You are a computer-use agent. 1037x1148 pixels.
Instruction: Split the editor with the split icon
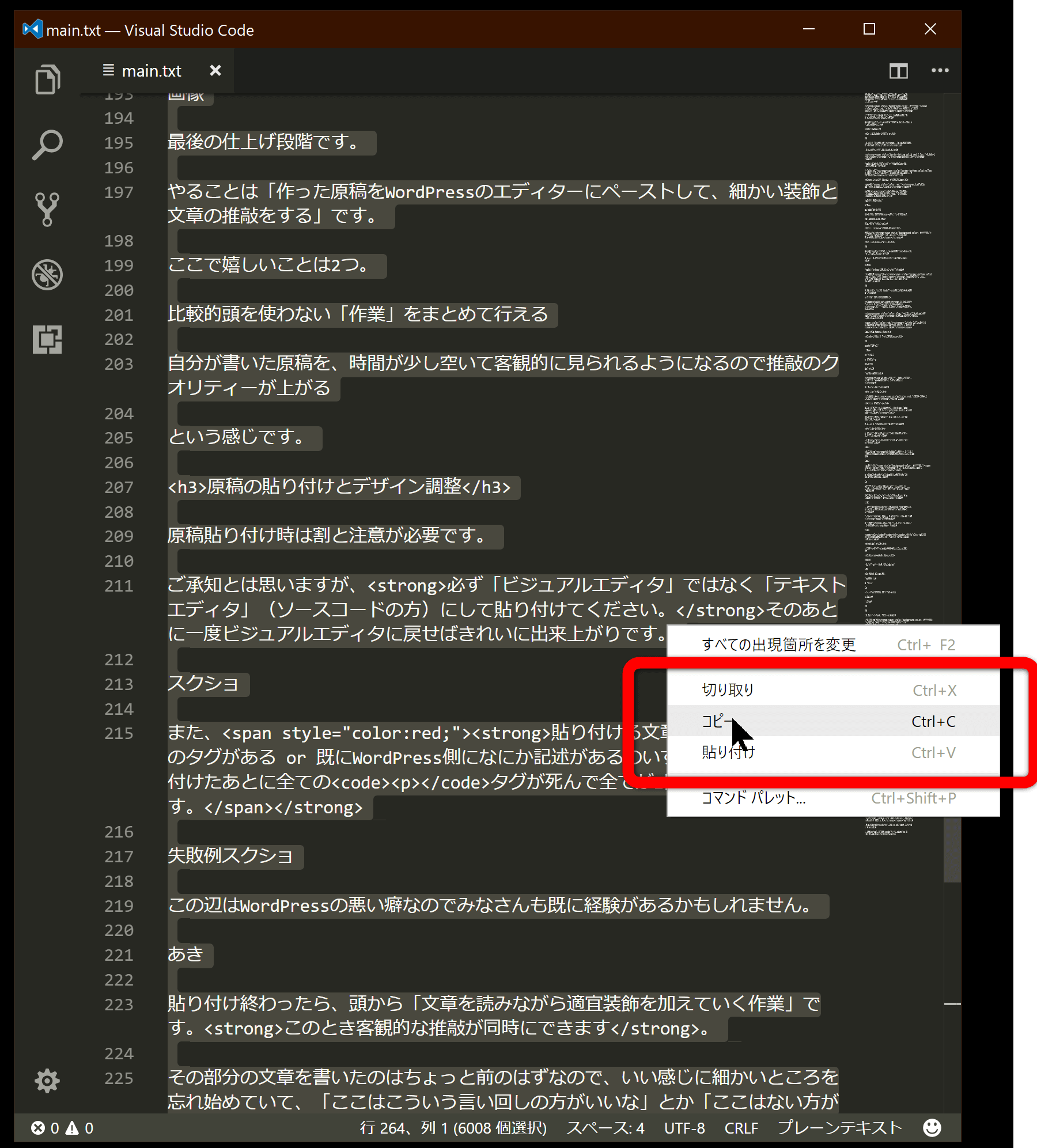[898, 71]
